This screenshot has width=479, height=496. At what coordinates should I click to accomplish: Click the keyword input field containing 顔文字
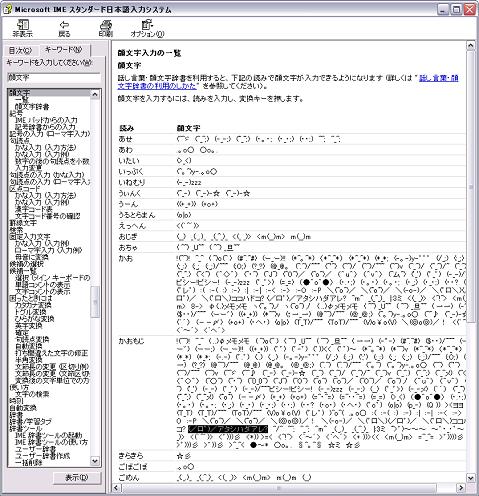(x=54, y=78)
